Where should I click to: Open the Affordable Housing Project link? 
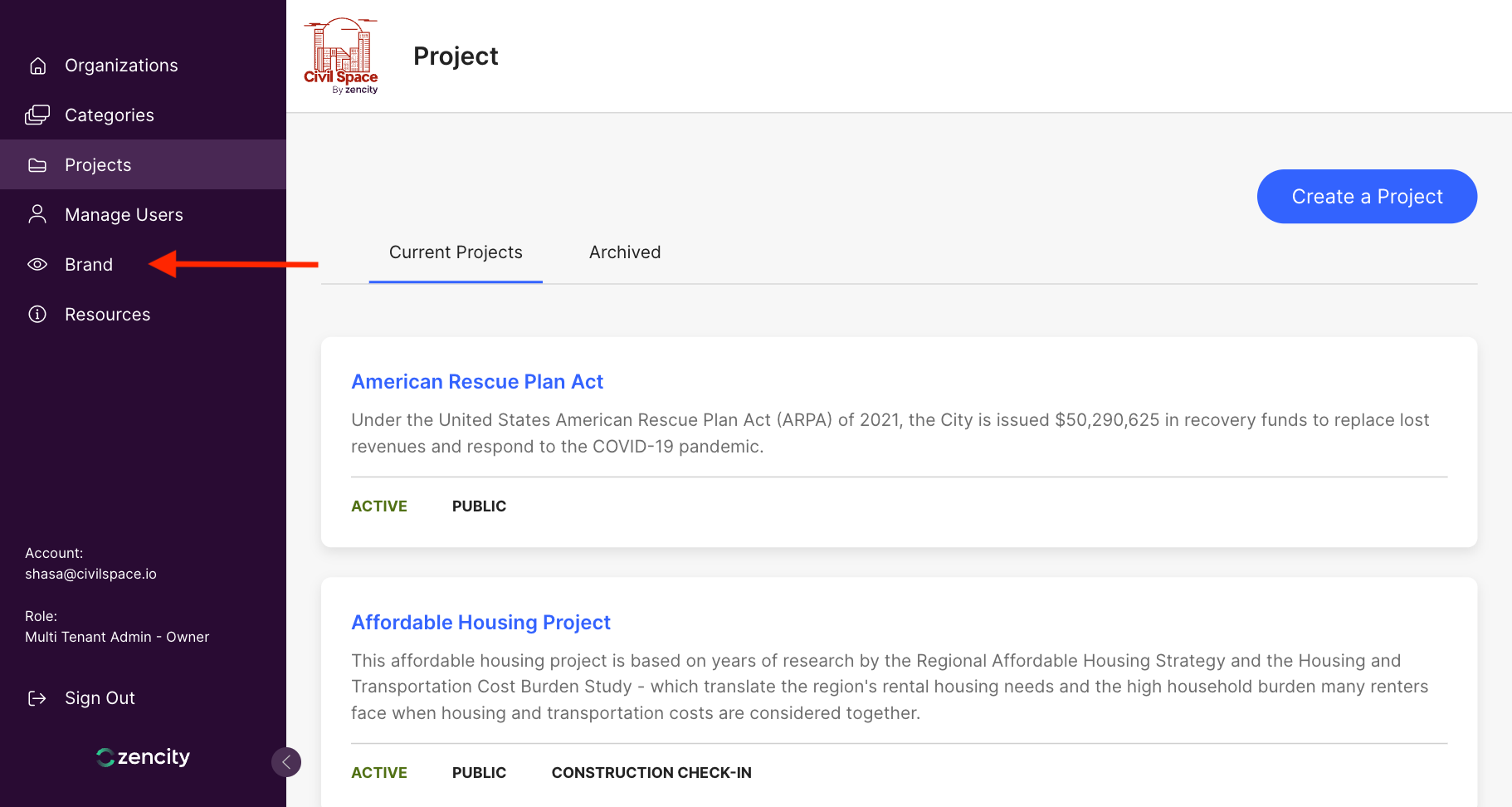click(x=480, y=623)
